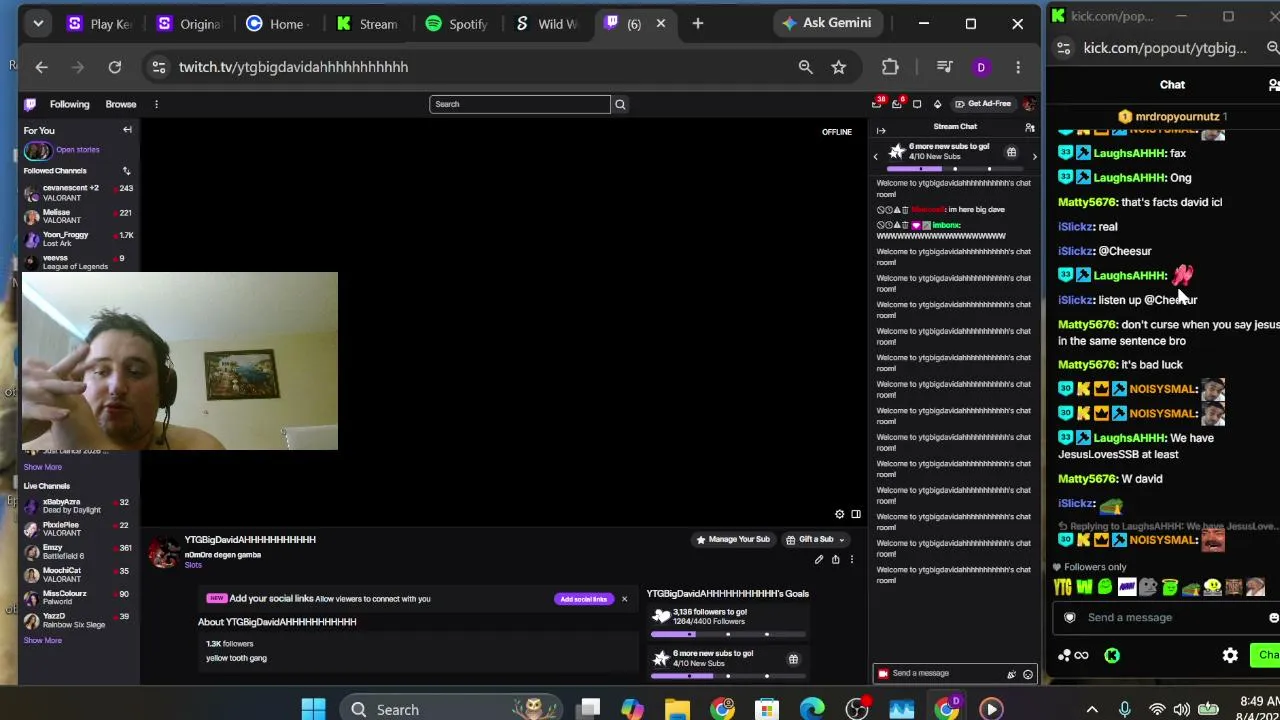Click the Twitch logo home icon

point(30,104)
